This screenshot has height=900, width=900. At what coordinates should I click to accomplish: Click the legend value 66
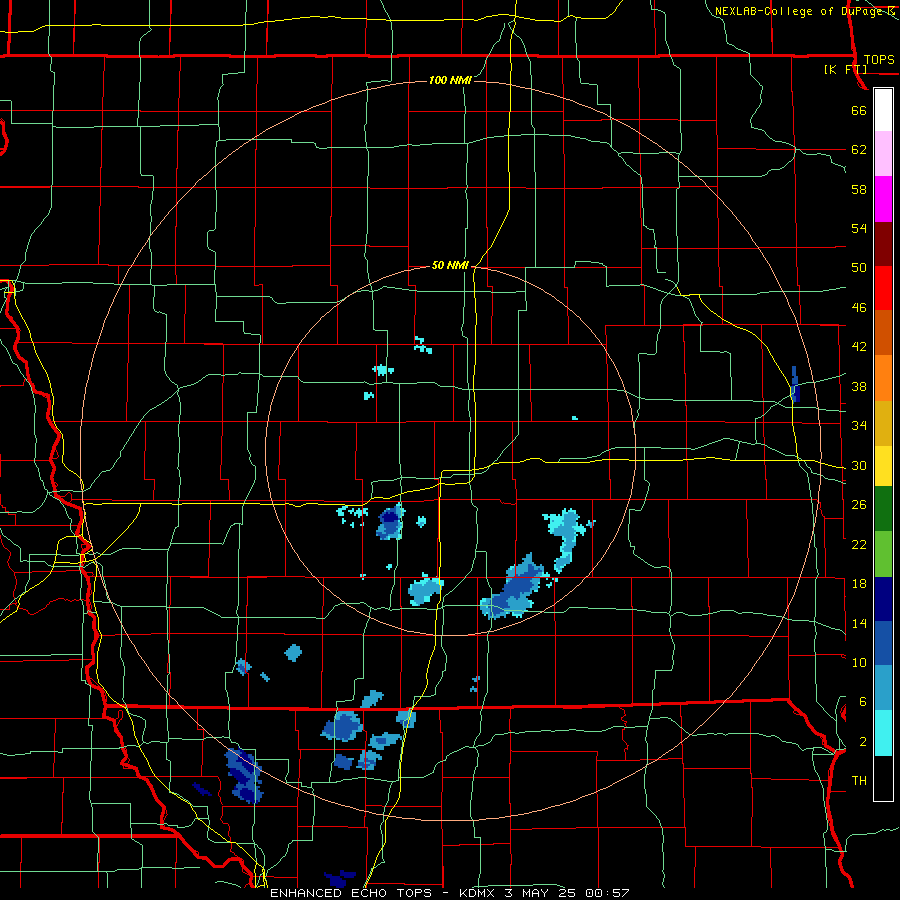coord(859,110)
